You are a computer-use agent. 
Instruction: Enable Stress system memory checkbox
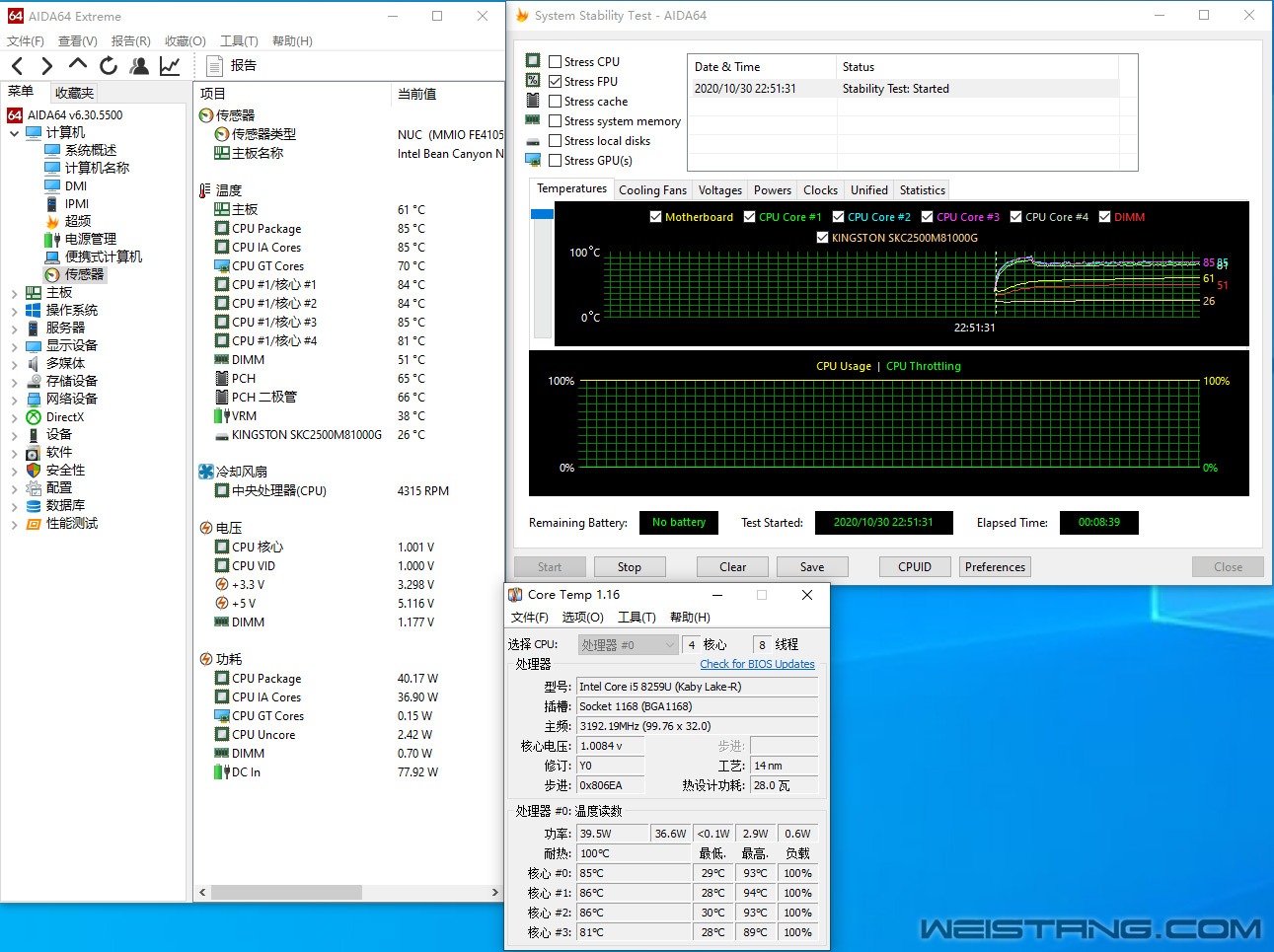tap(555, 120)
